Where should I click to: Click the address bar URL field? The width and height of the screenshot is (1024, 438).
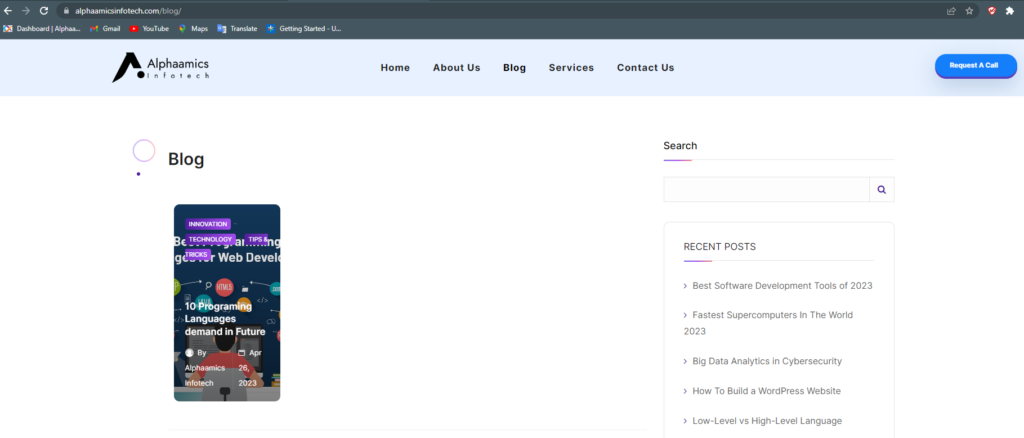point(503,11)
